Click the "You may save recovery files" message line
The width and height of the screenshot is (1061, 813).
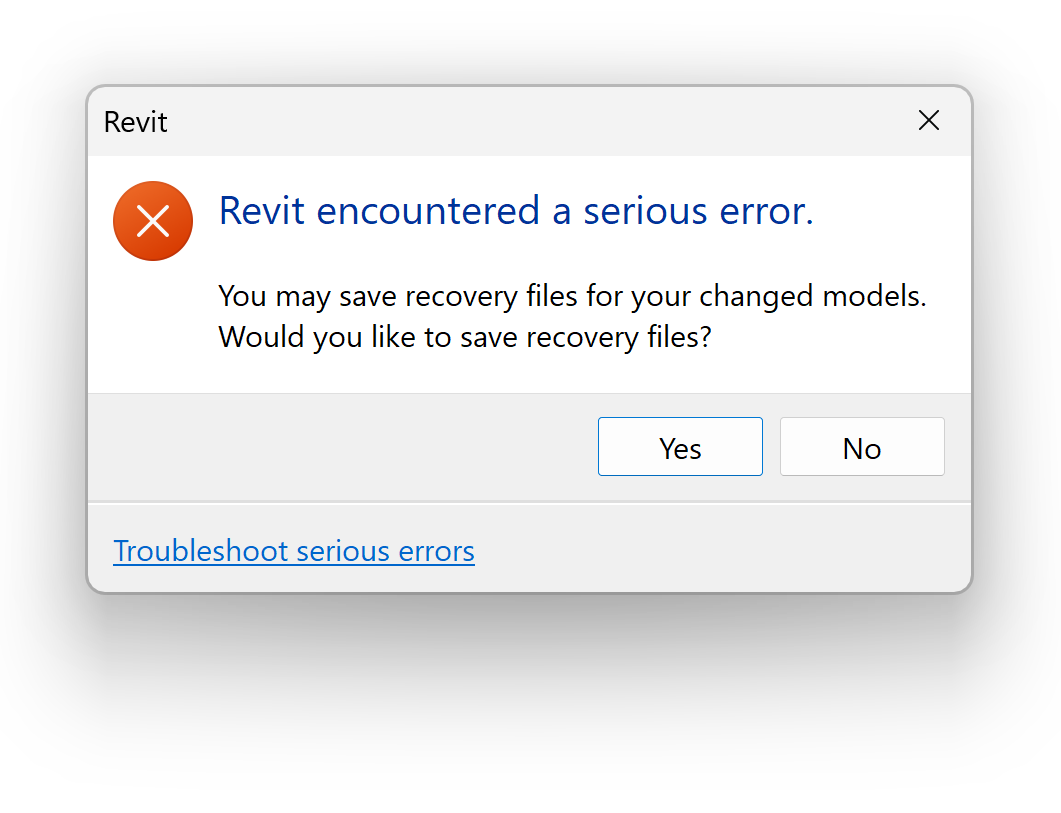pos(572,297)
